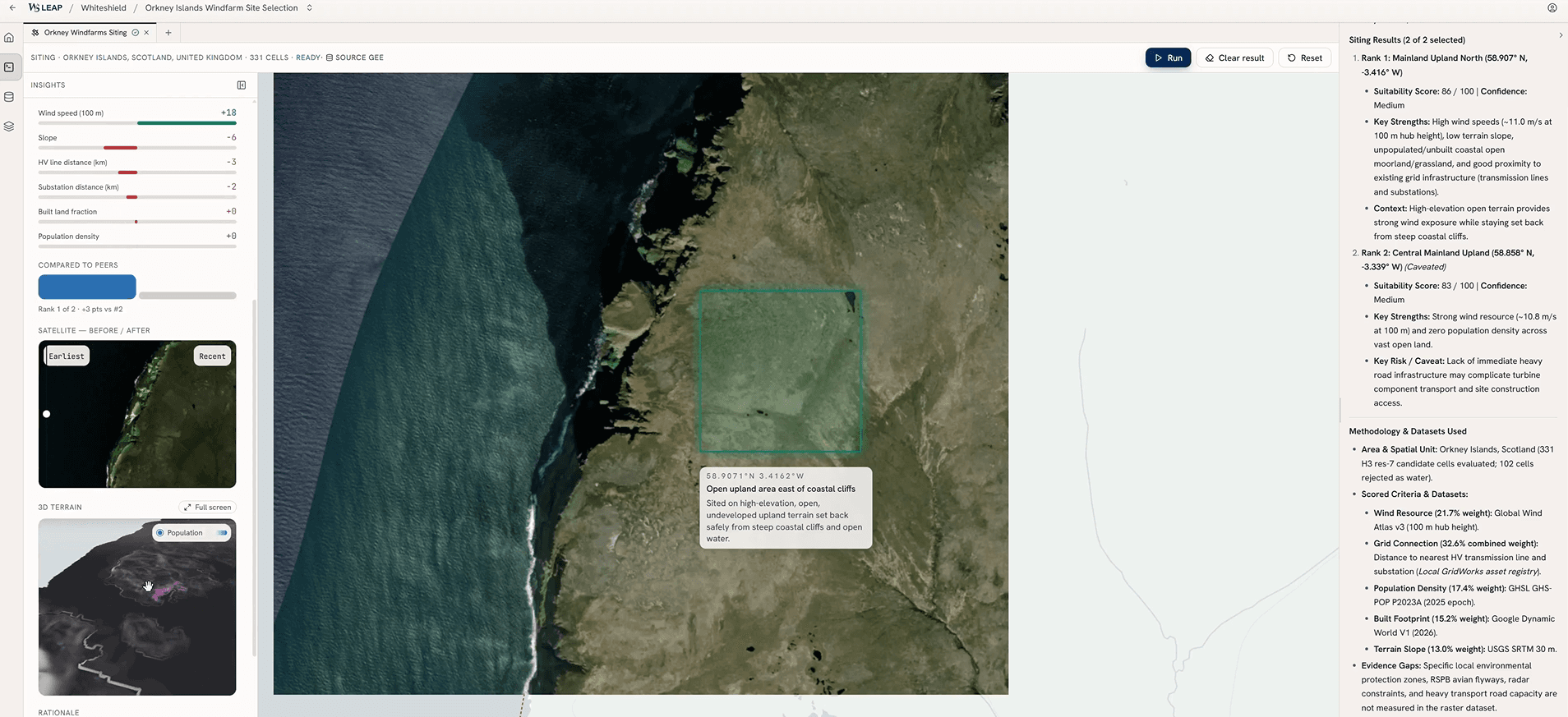Open the Home icon in the left sidebar
The height and width of the screenshot is (717, 1568).
[x=9, y=38]
